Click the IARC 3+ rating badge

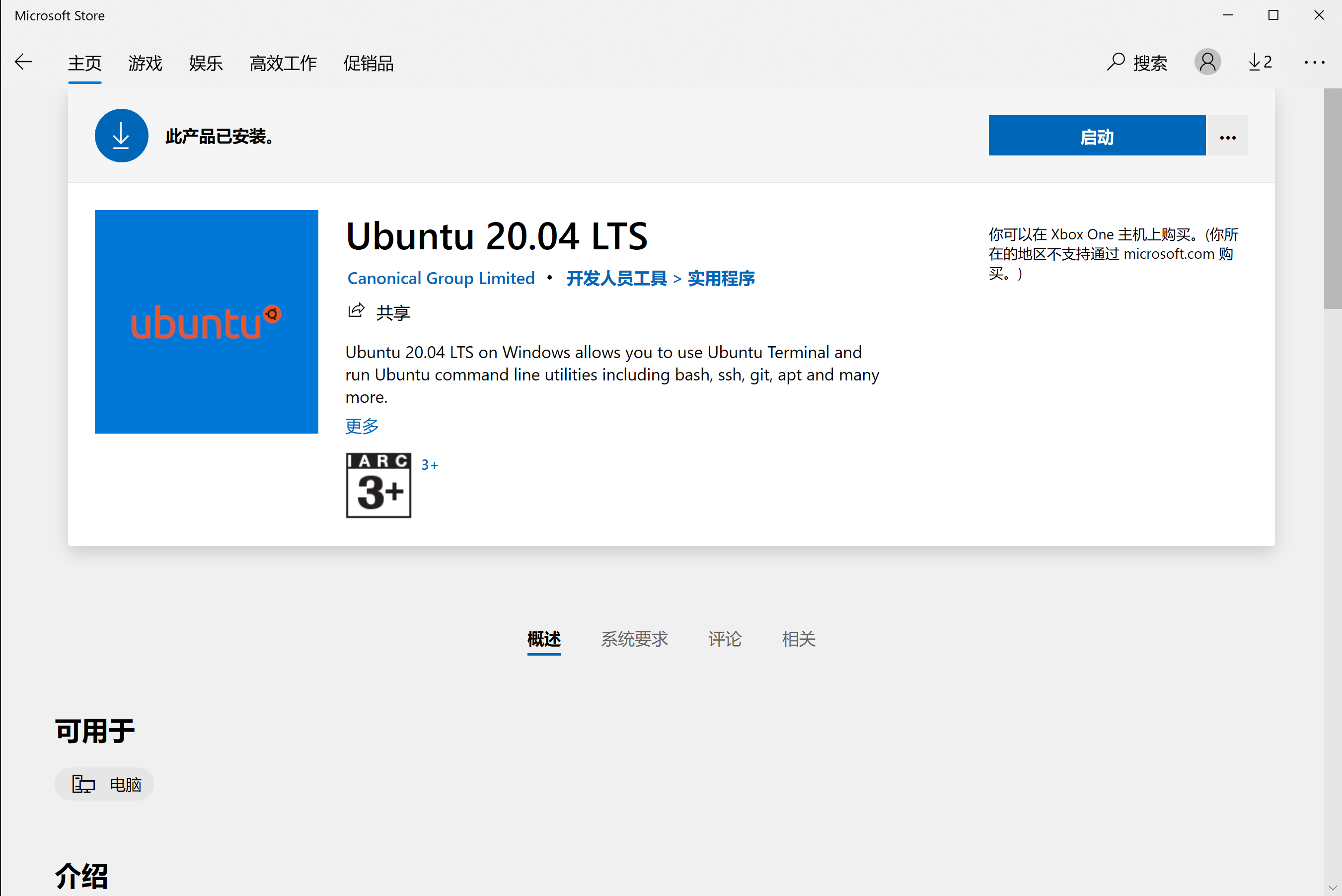[x=378, y=485]
